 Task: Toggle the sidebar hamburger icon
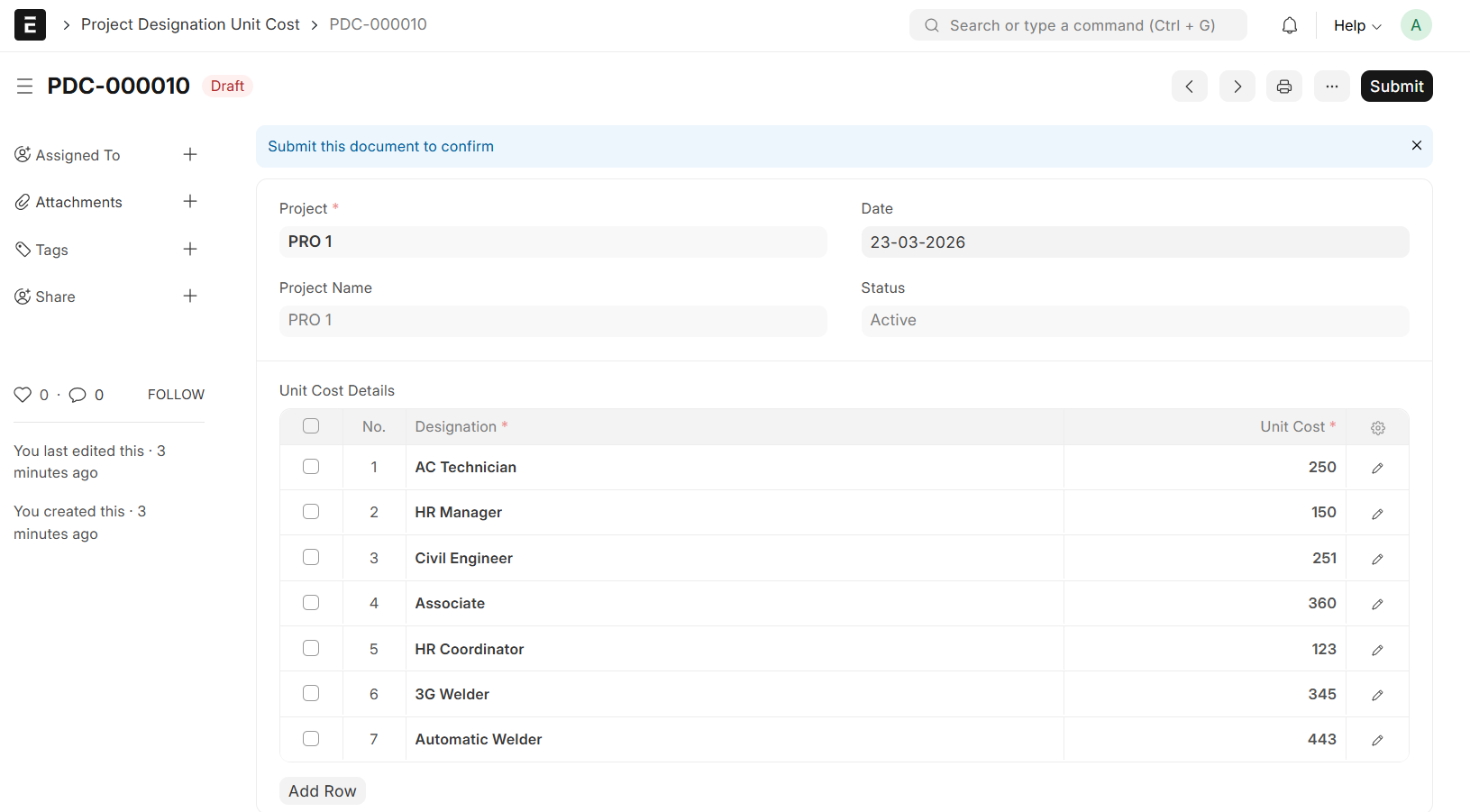coord(24,86)
